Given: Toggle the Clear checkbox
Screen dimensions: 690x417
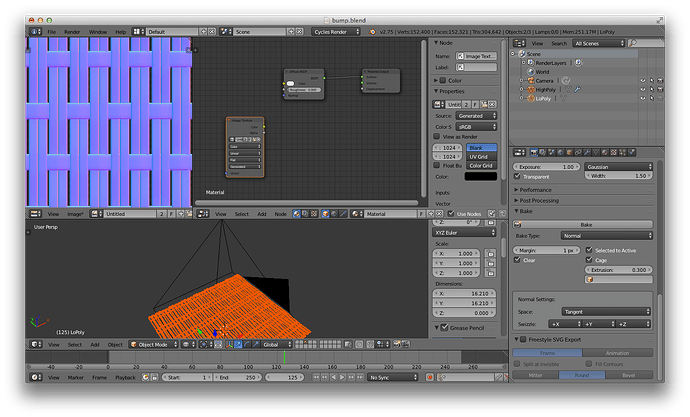Looking at the screenshot, I should [x=517, y=260].
